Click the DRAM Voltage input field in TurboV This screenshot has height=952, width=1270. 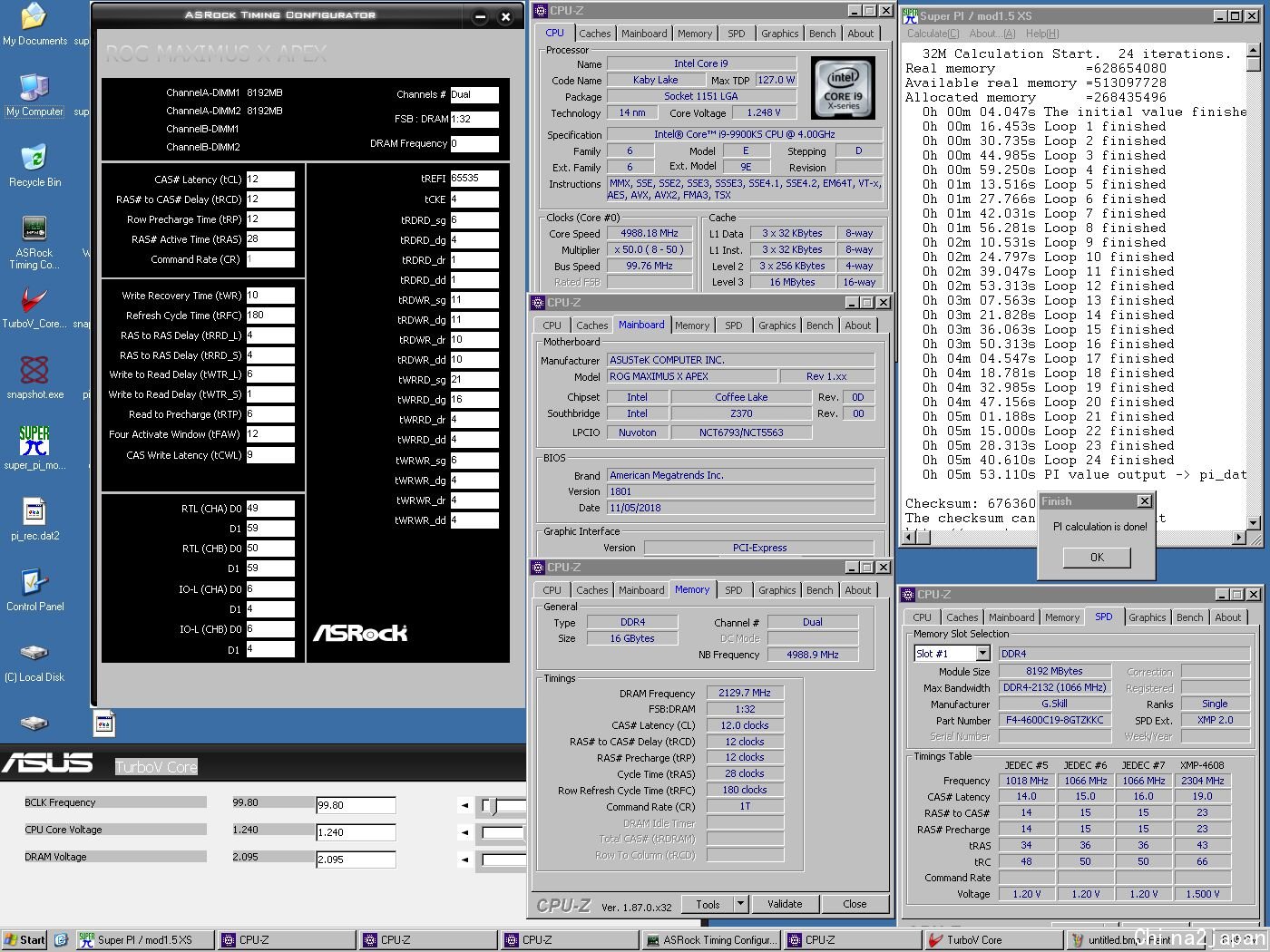(x=356, y=860)
